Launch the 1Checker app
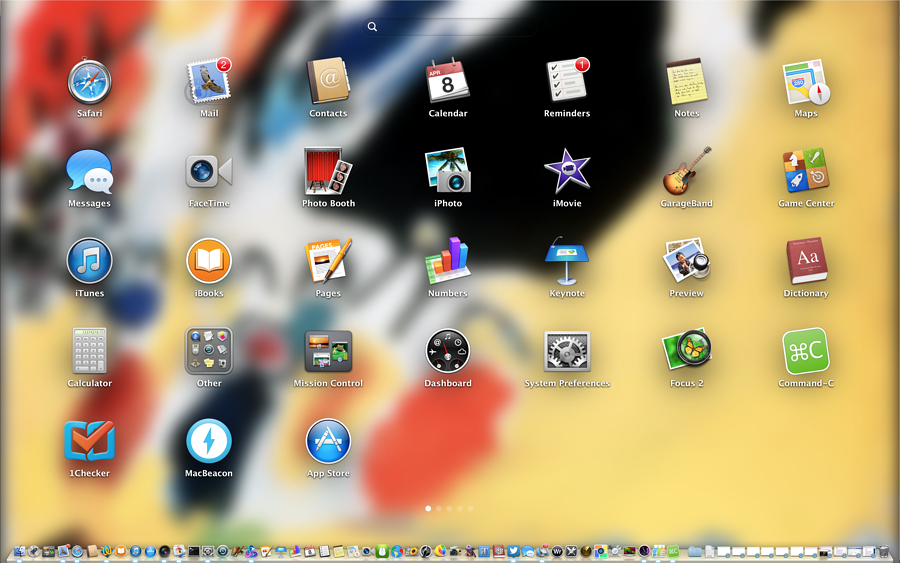This screenshot has width=900, height=563. point(89,441)
